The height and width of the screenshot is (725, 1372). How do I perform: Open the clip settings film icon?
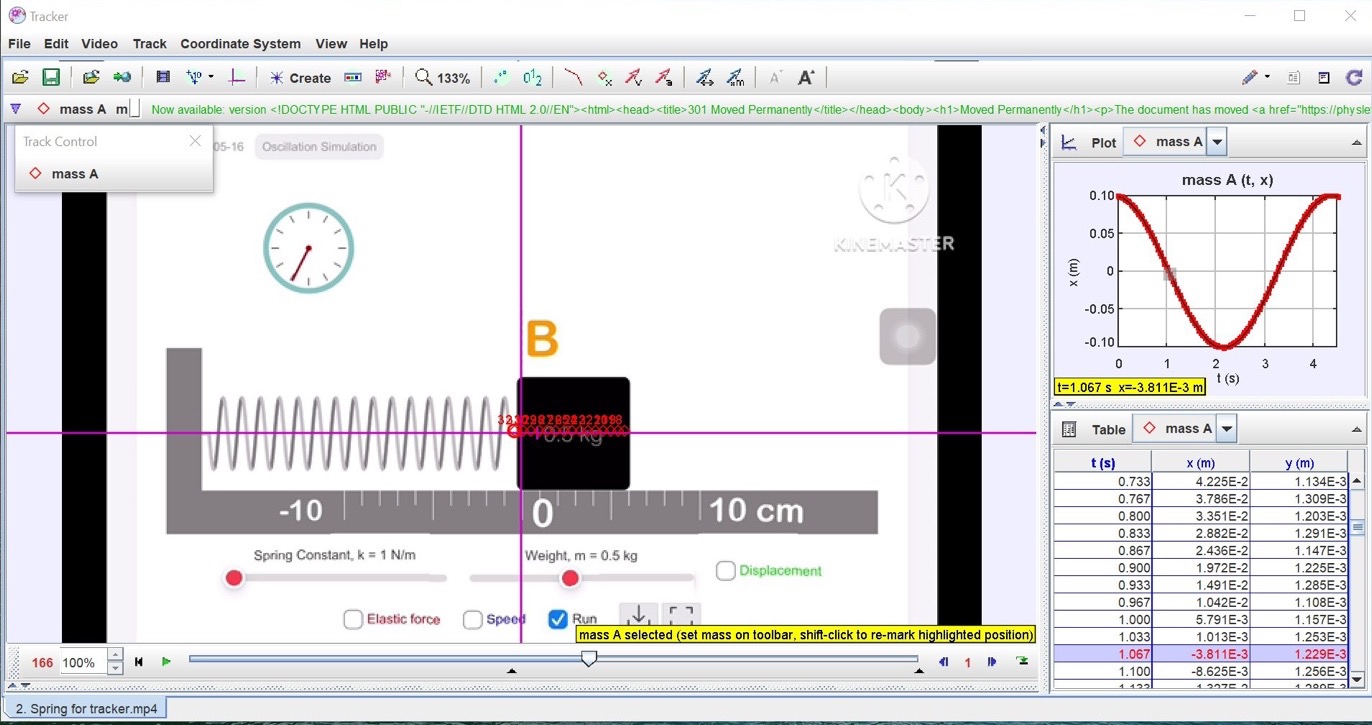(x=163, y=78)
